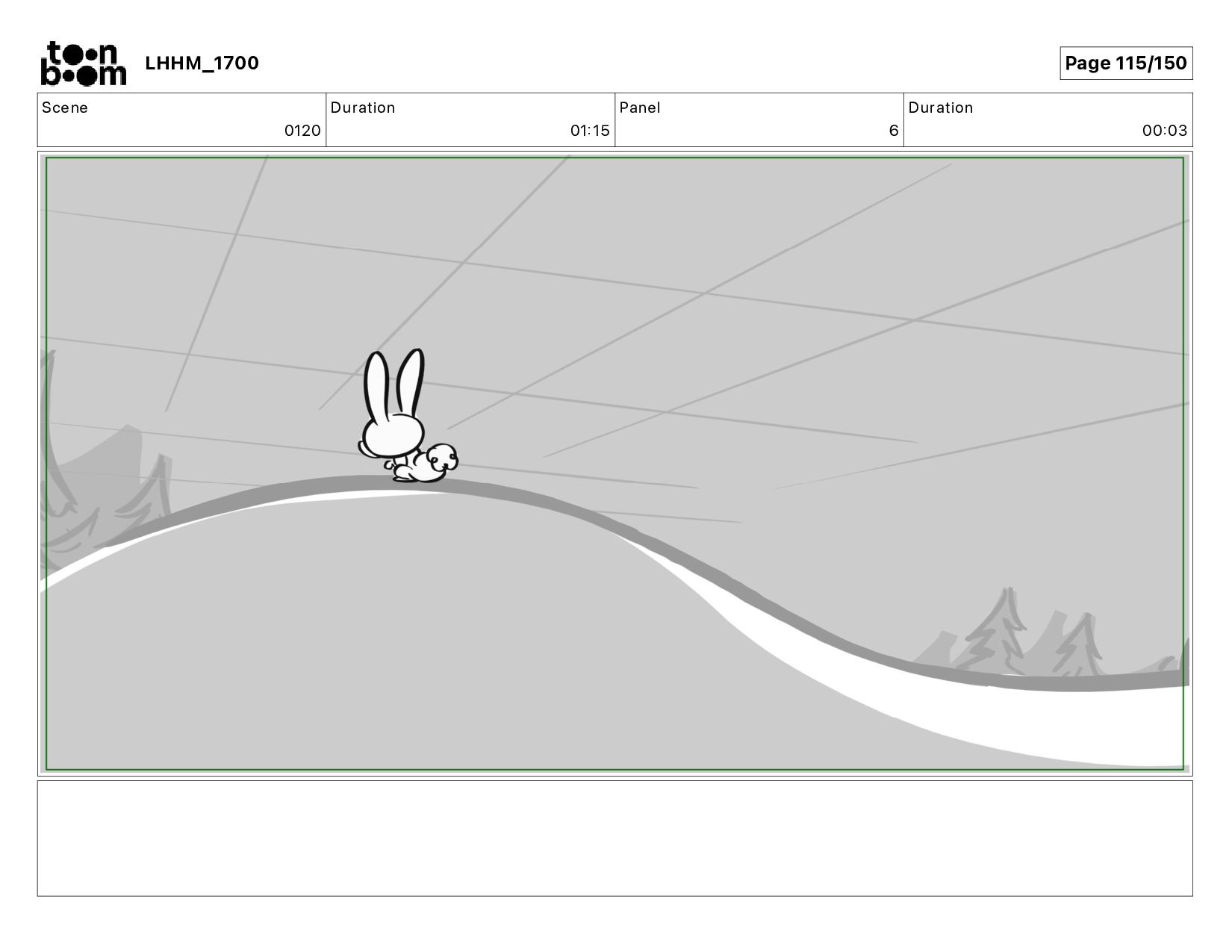The height and width of the screenshot is (952, 1232).
Task: Select the project title LHHM_1700
Action: pyautogui.click(x=202, y=63)
